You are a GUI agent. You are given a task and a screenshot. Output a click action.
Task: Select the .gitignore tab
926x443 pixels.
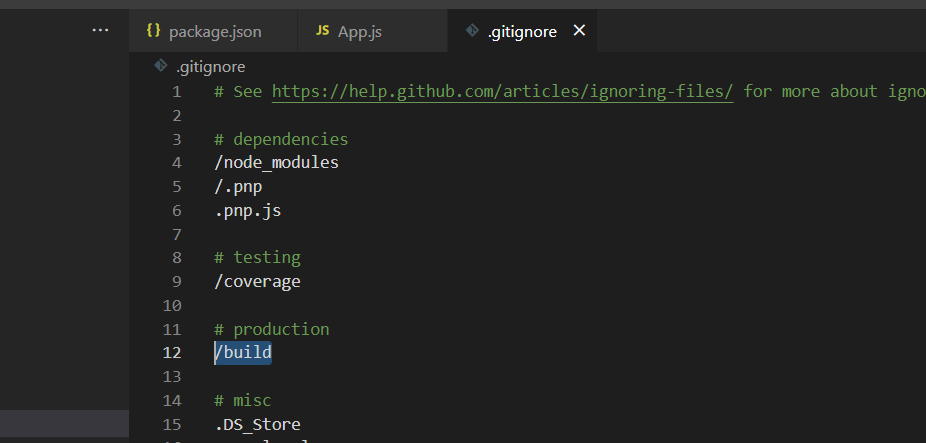[522, 31]
